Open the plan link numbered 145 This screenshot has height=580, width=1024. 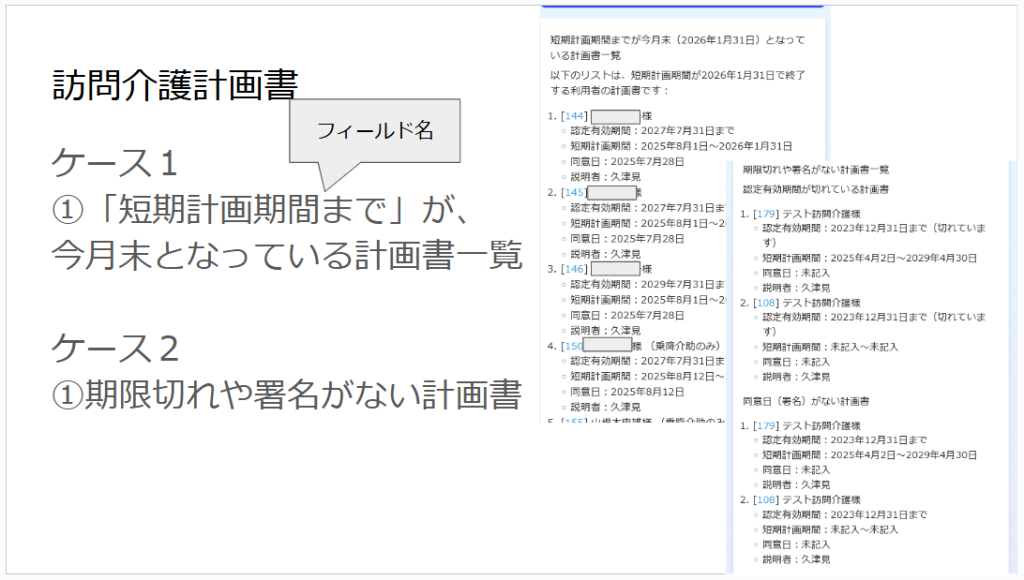573,192
